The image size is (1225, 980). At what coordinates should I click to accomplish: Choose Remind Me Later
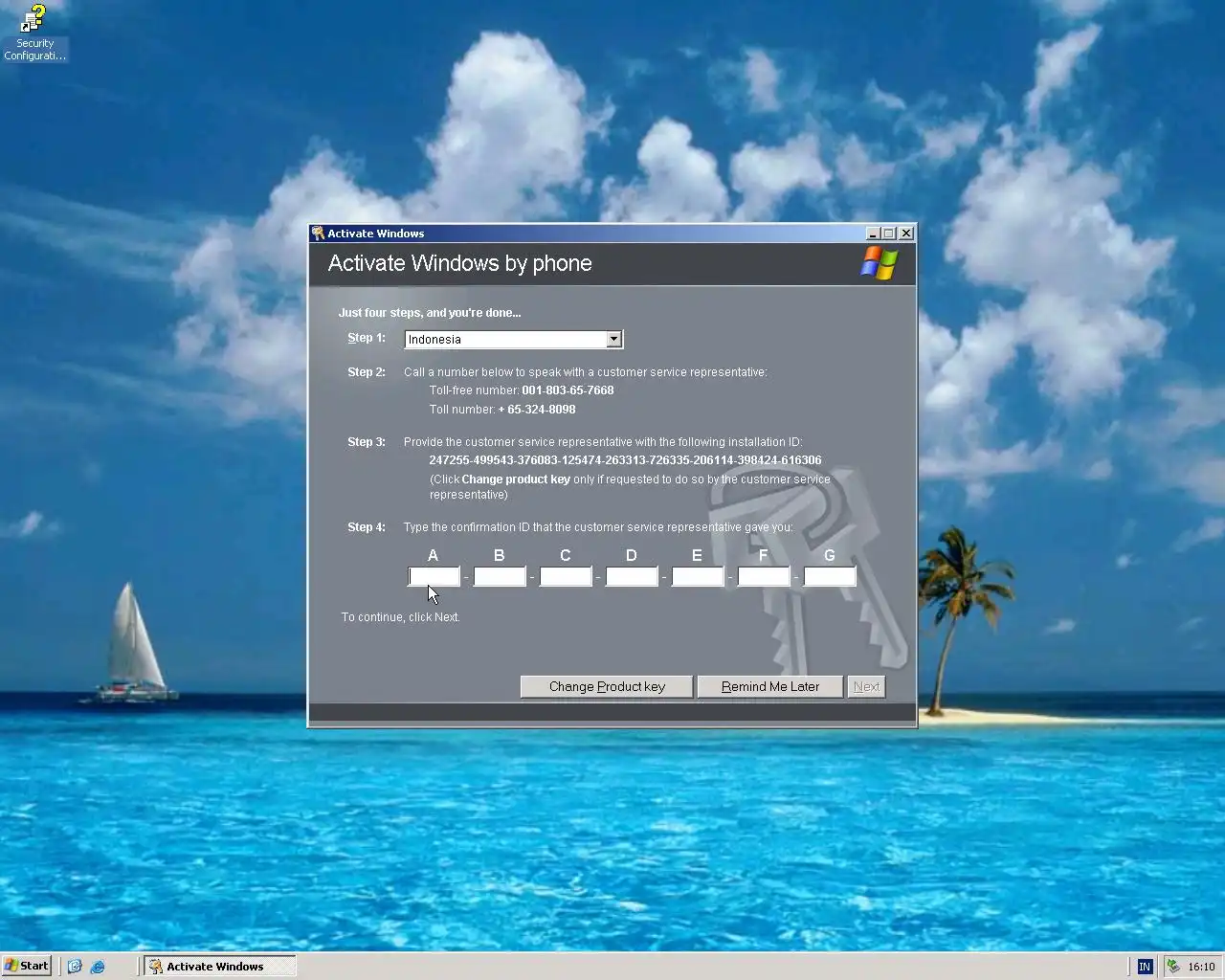(x=770, y=687)
